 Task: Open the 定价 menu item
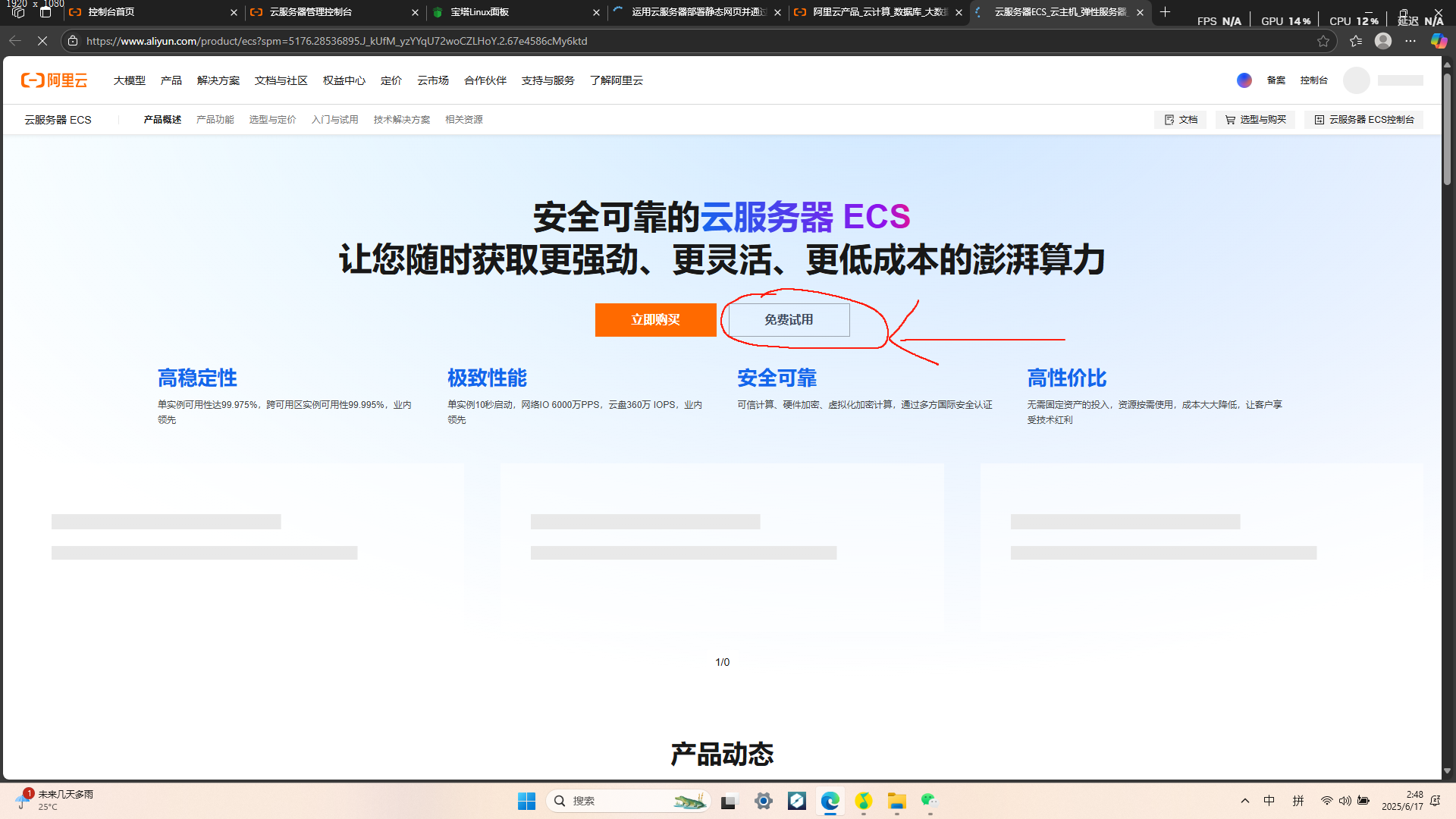391,80
